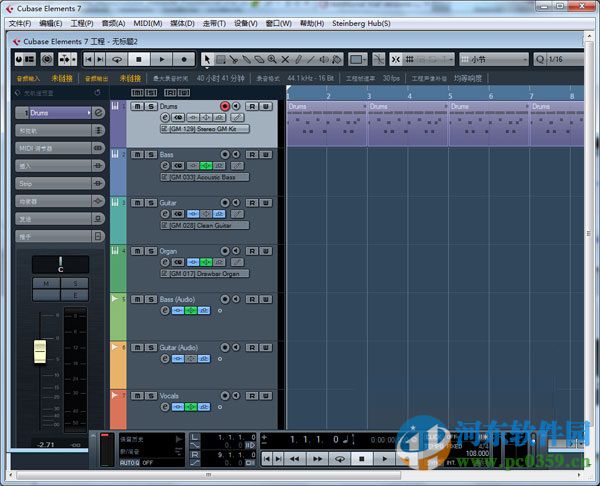Image resolution: width=600 pixels, height=486 pixels.
Task: Open Bass GM 033 Acoustic Bass selector
Action: 205,177
